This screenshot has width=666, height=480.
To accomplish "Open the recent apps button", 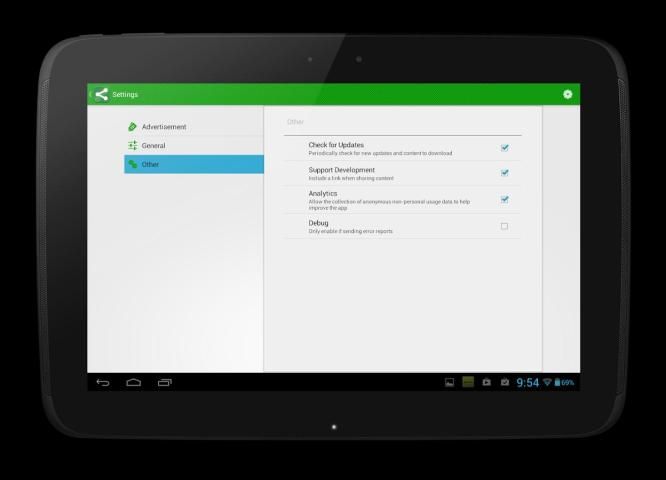I will click(x=165, y=382).
